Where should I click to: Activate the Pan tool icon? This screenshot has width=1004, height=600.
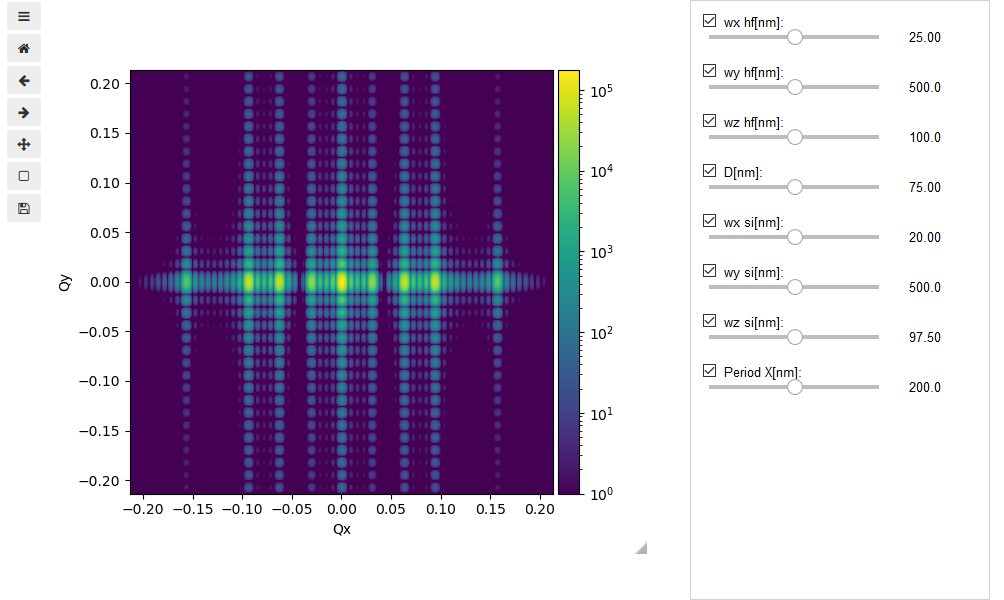pyautogui.click(x=24, y=144)
